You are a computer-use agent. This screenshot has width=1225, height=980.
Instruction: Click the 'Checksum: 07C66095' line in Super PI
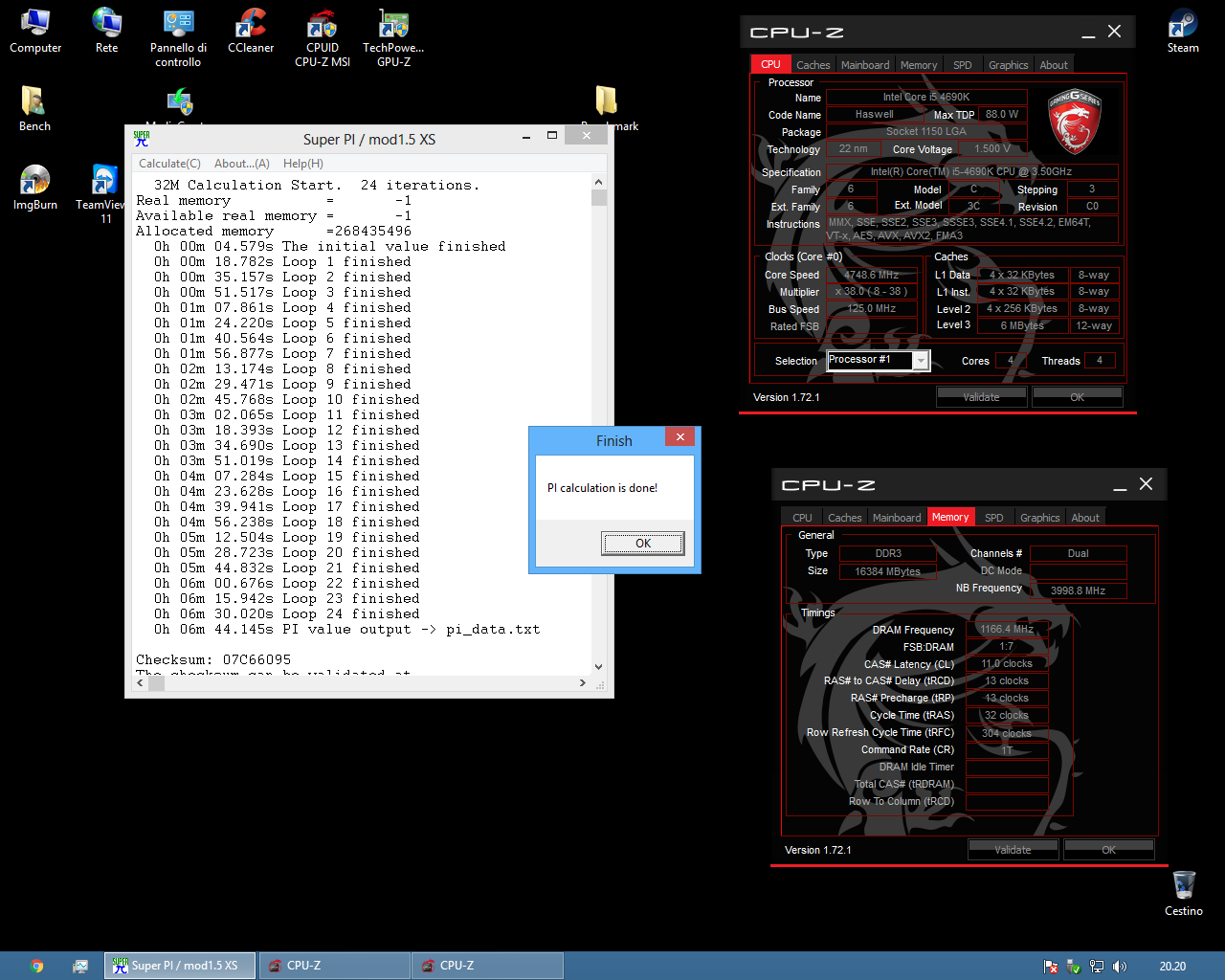click(x=213, y=659)
